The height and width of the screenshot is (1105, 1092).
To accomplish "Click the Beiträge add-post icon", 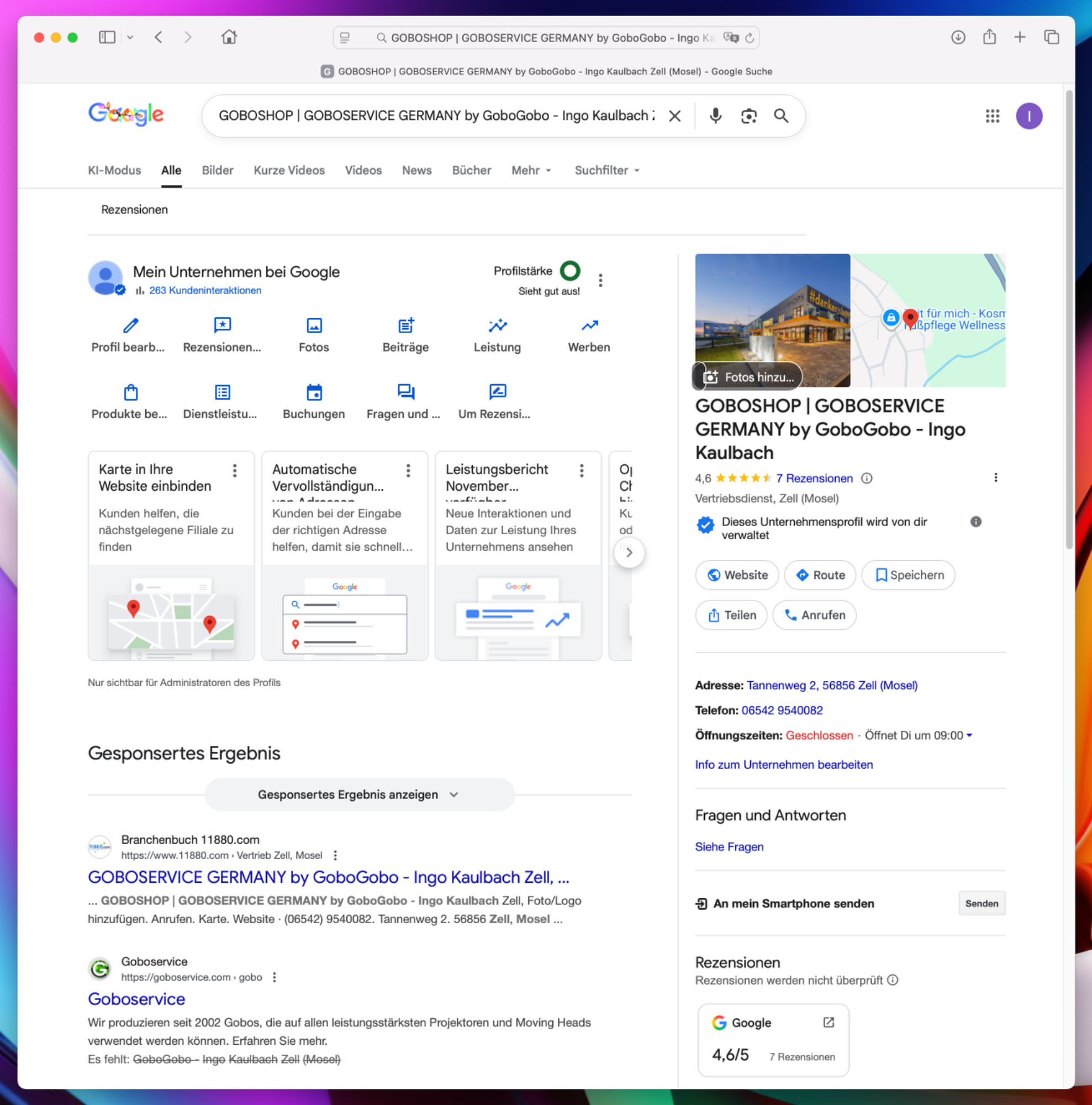I will [x=405, y=325].
